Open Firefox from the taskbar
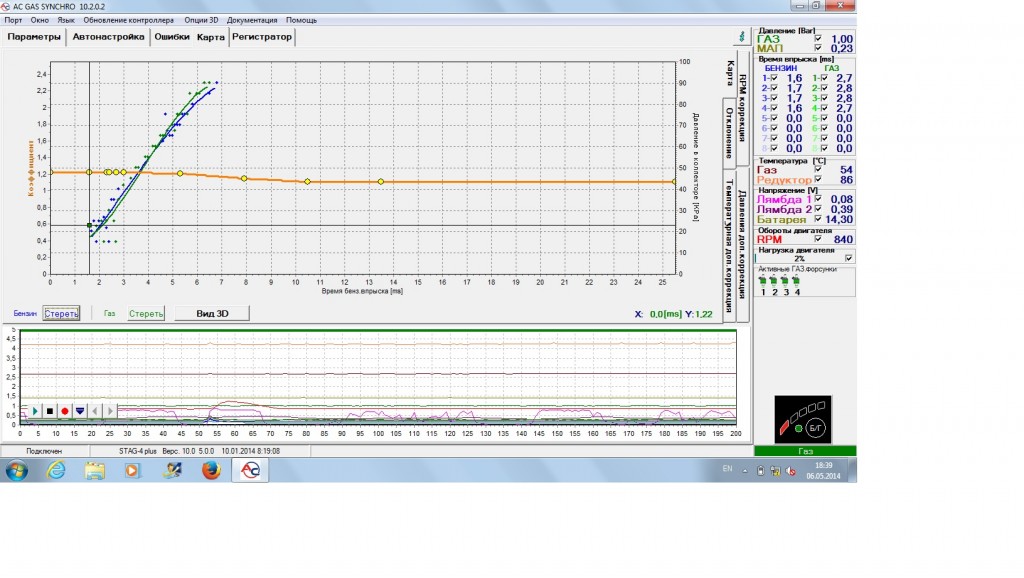This screenshot has width=1024, height=578. click(x=210, y=471)
